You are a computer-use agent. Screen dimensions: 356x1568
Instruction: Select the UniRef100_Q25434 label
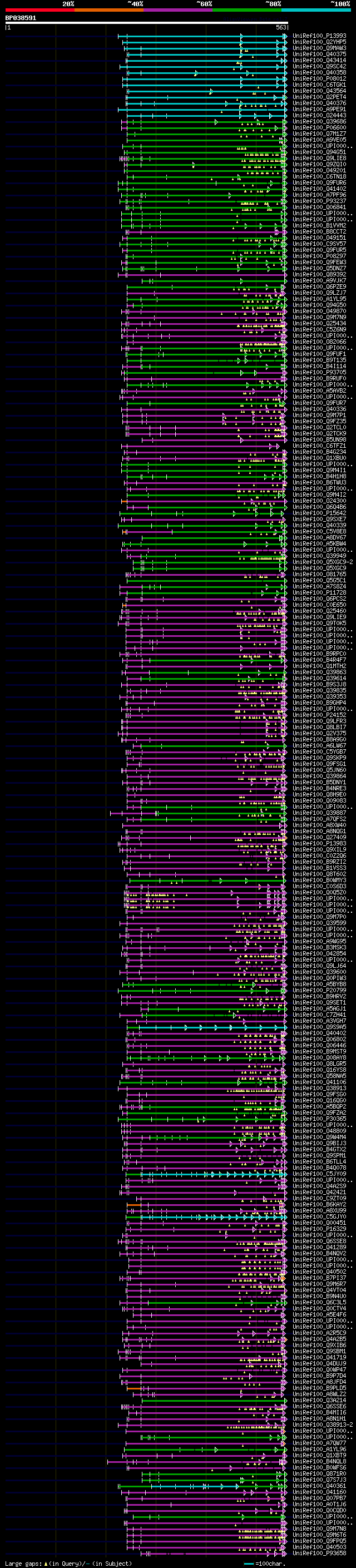click(319, 323)
